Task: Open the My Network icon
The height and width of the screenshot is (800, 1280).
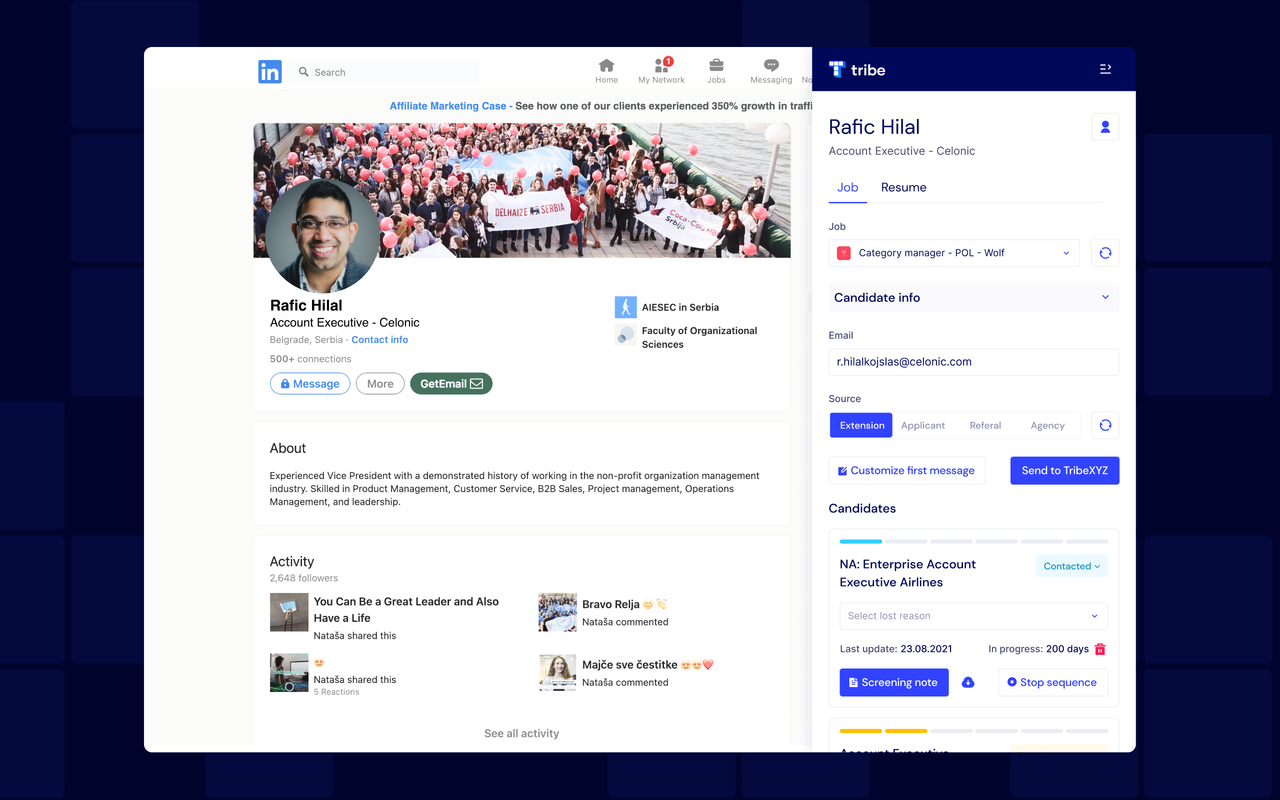Action: (661, 65)
